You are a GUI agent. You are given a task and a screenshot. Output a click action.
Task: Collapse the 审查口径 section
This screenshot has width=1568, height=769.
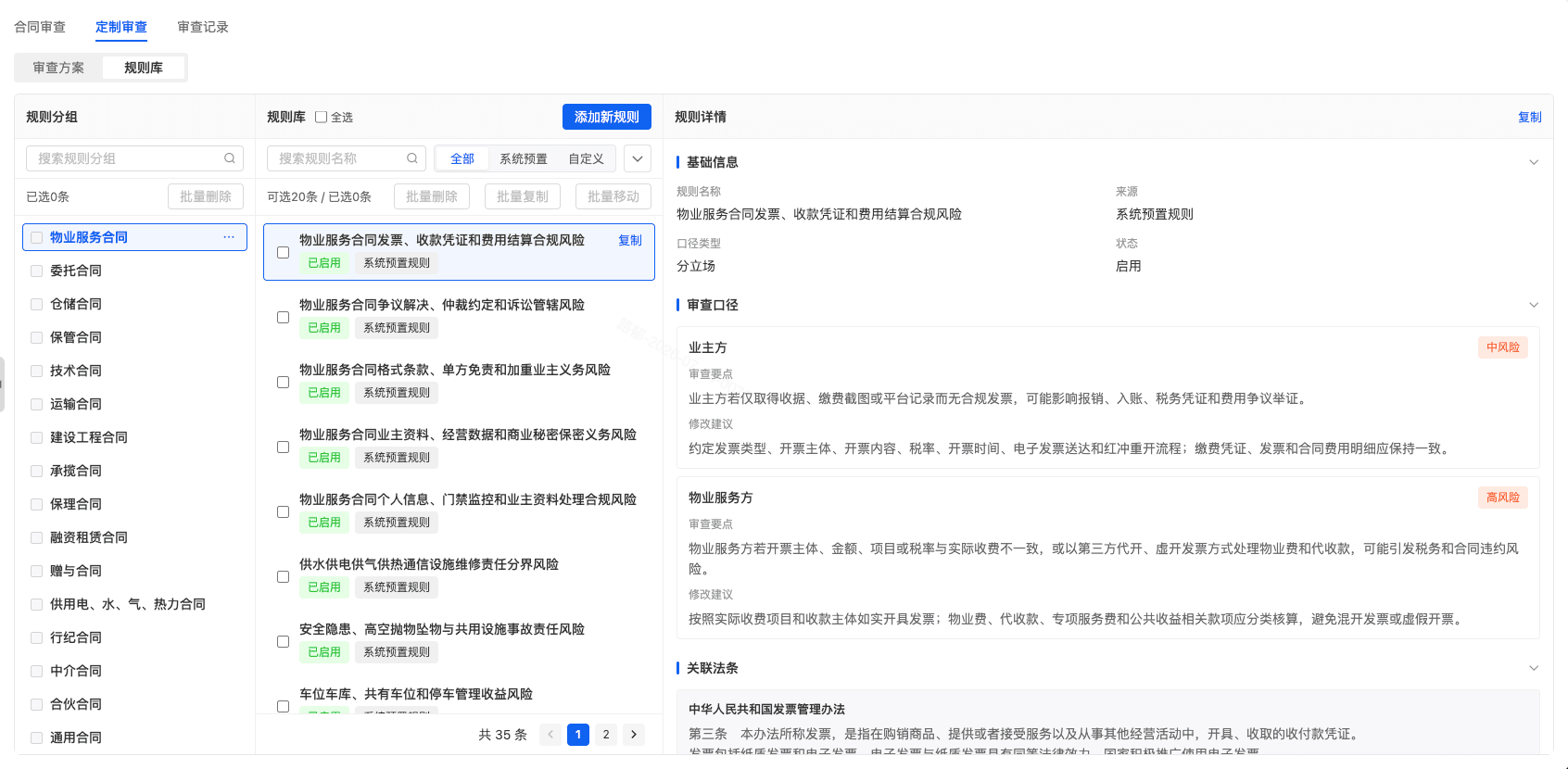tap(1534, 305)
